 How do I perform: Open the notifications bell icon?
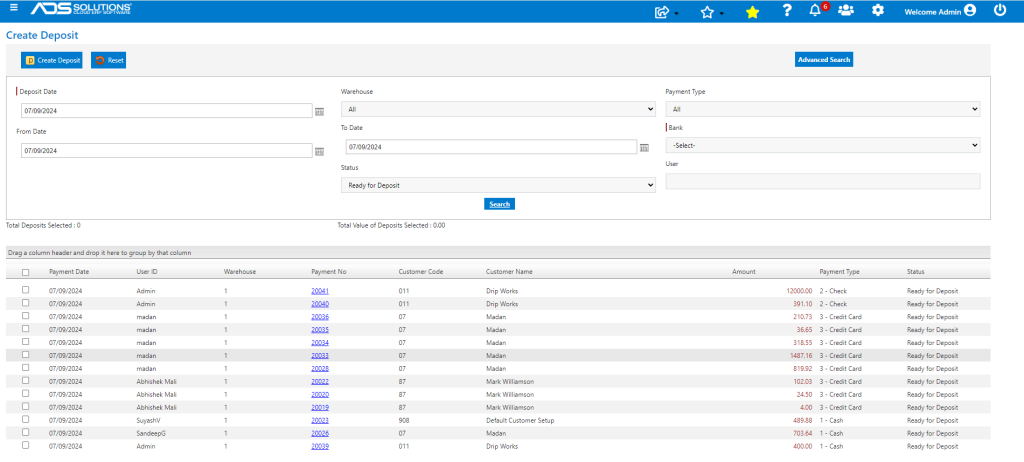(814, 10)
